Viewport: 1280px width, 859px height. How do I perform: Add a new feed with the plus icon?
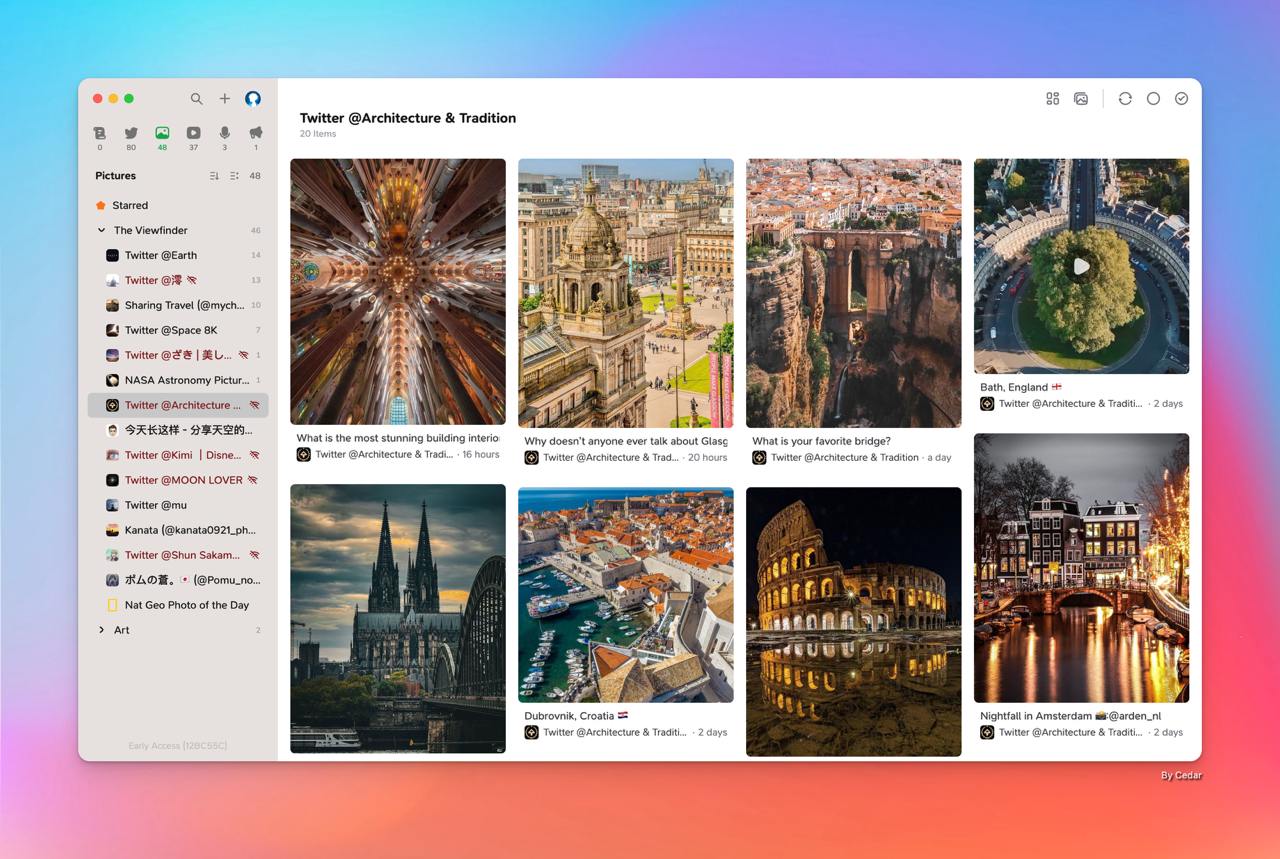click(x=225, y=99)
